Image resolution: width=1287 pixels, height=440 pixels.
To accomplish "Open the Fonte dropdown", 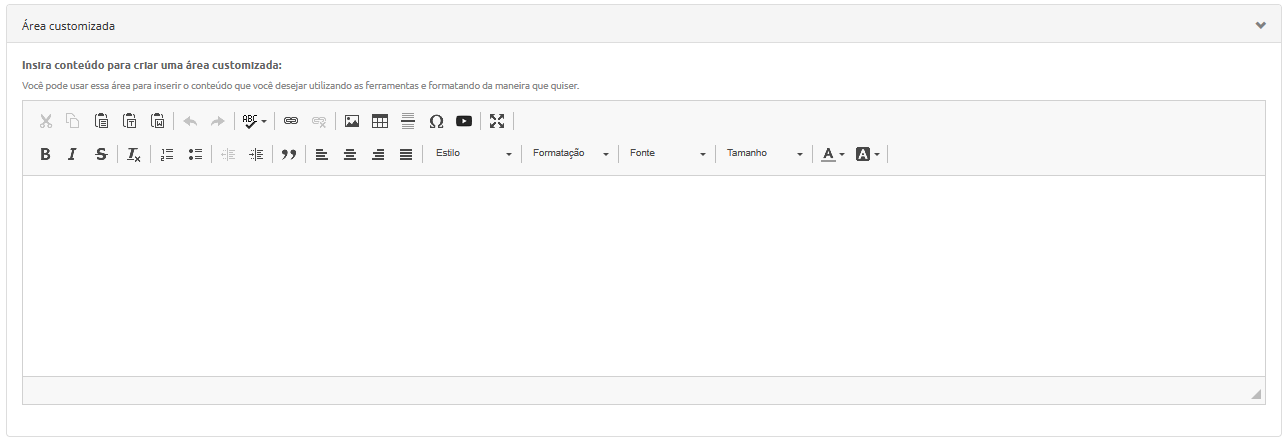I will point(667,154).
